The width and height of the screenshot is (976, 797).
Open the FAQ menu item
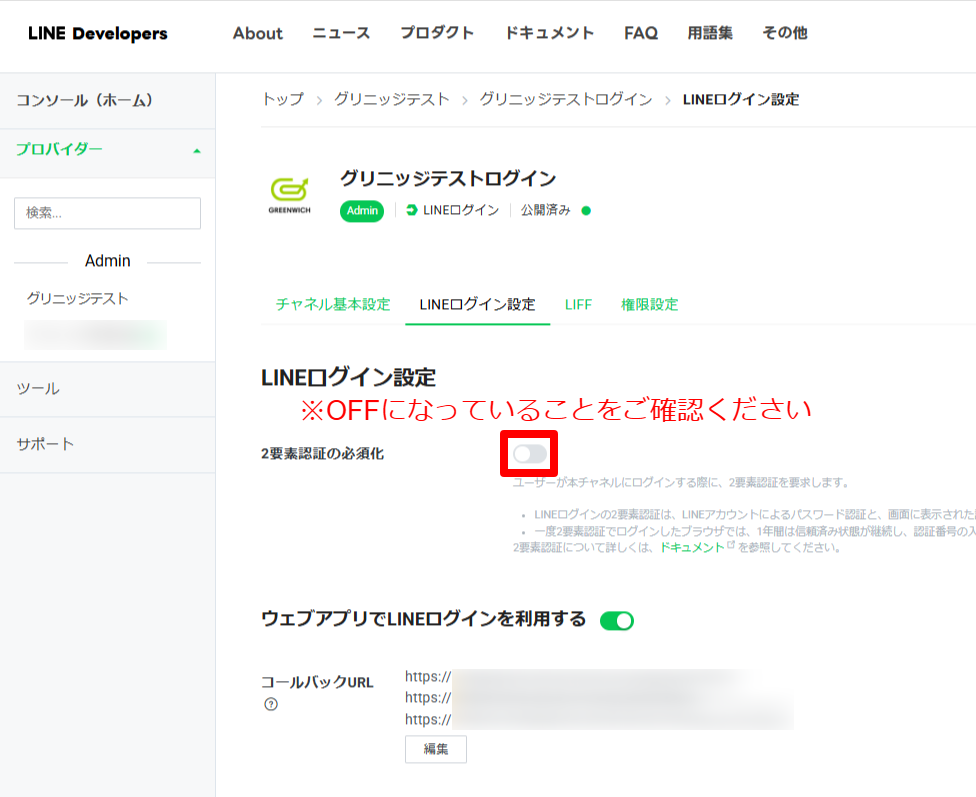tap(640, 33)
